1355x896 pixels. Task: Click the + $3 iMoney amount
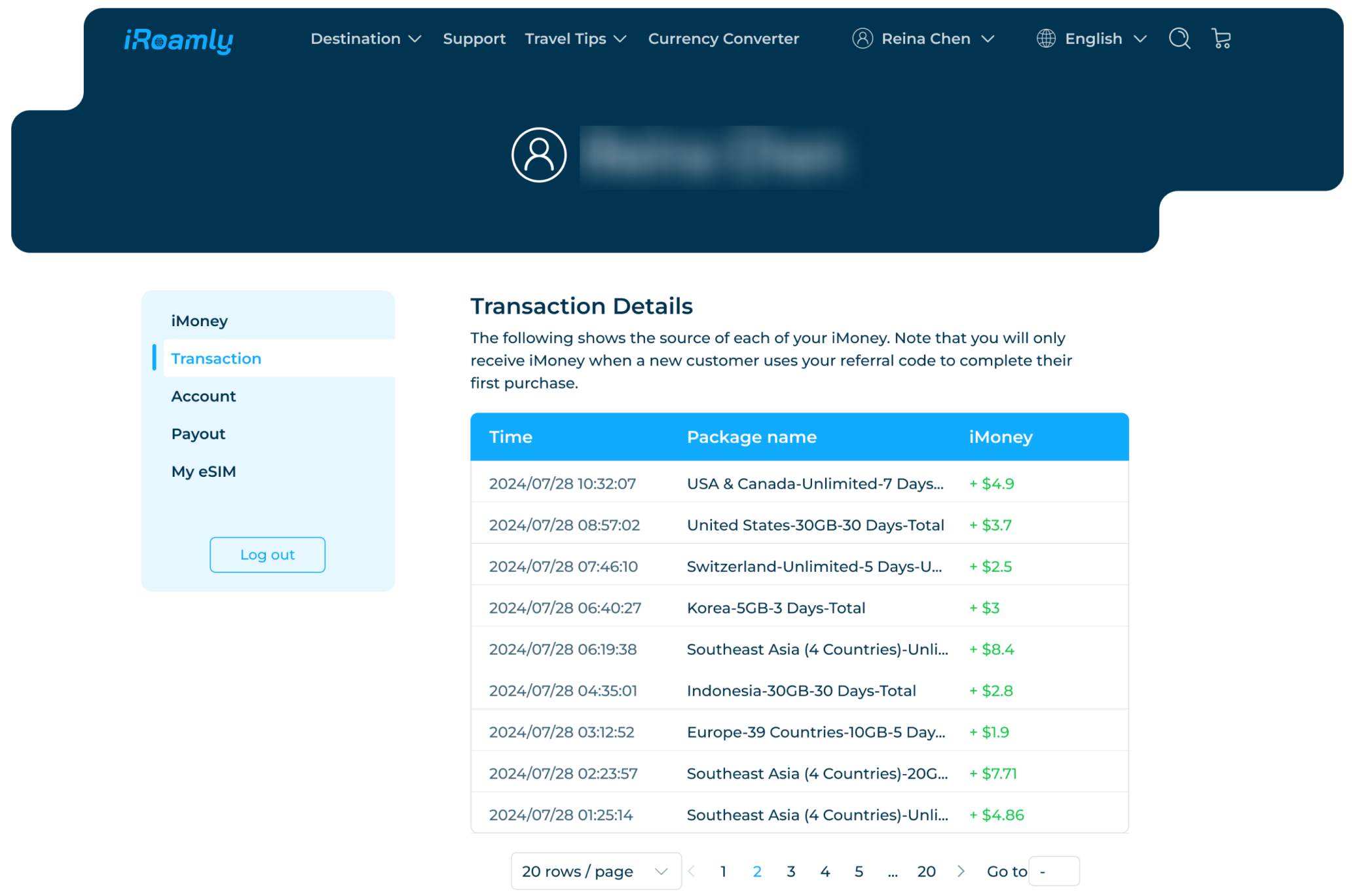coord(984,608)
